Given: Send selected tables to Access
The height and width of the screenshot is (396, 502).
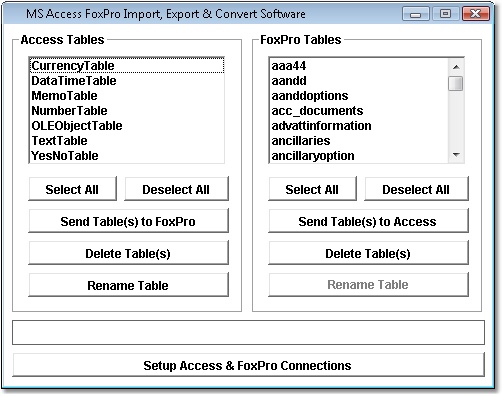Looking at the screenshot, I should pos(368,221).
